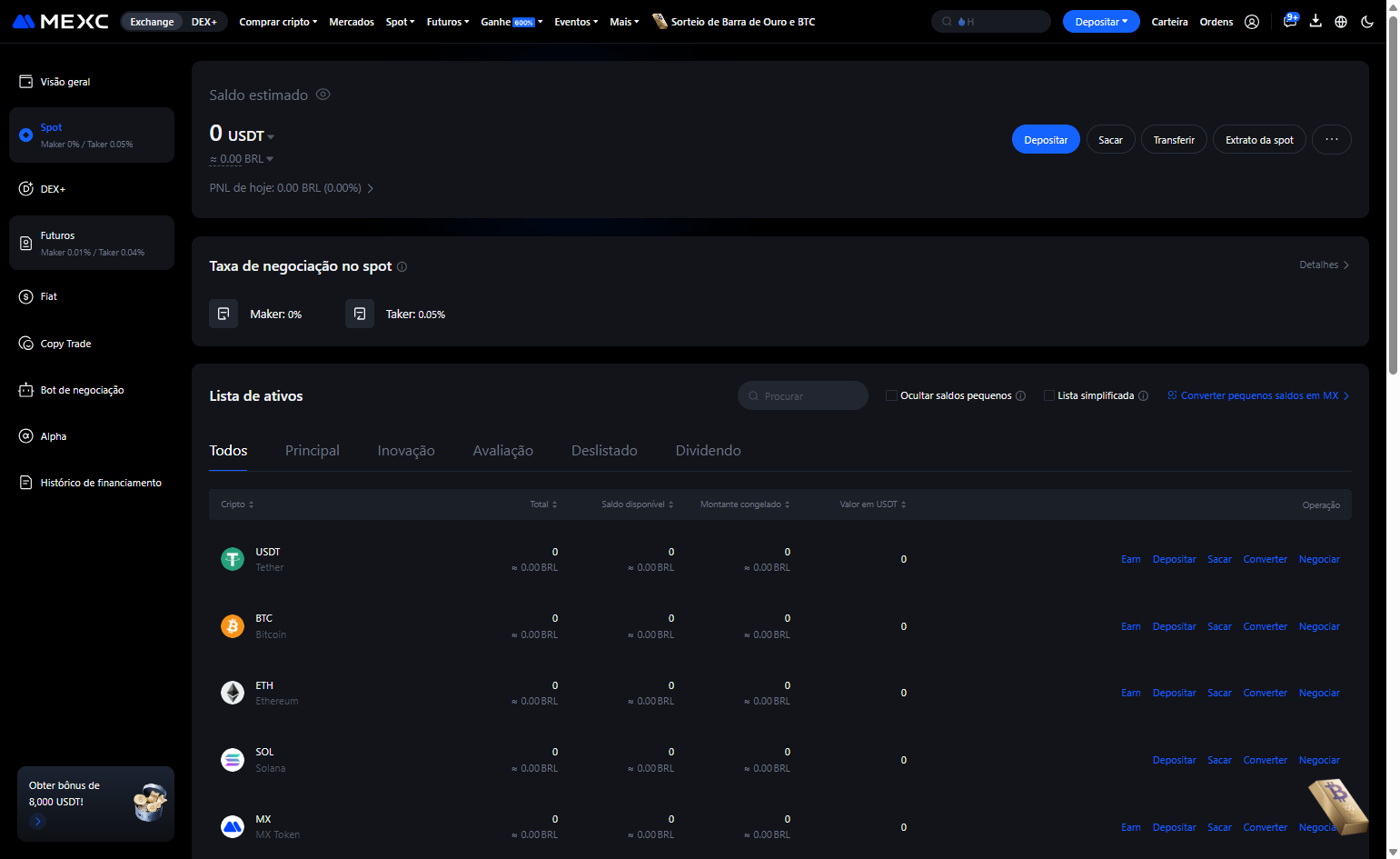Click the MX Token coin icon
Screen dimensions: 1400x859
coord(233,827)
